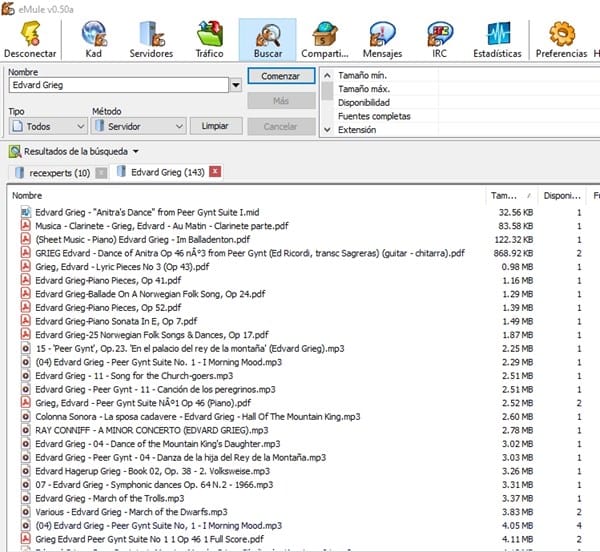Image resolution: width=600 pixels, height=552 pixels.
Task: Select Danza de la hija del Rey mp3
Action: coord(181,458)
